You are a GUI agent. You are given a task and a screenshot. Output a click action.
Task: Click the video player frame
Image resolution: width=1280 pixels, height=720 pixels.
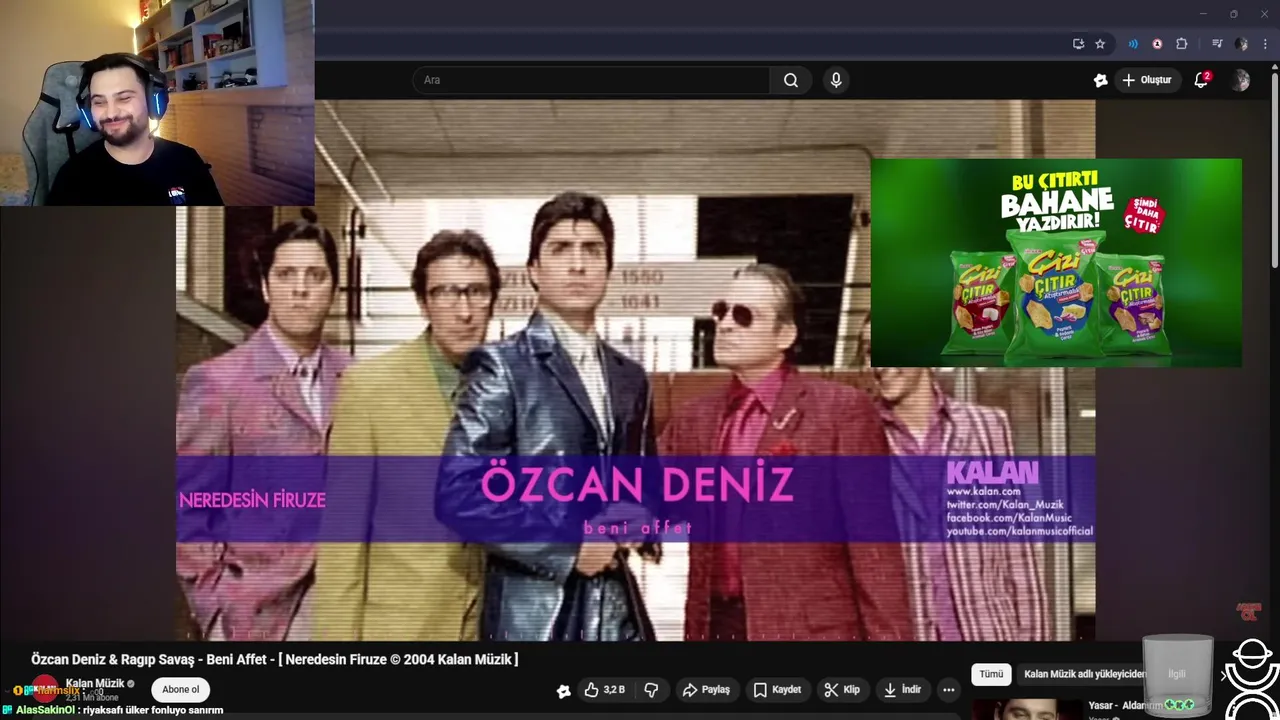coord(636,370)
